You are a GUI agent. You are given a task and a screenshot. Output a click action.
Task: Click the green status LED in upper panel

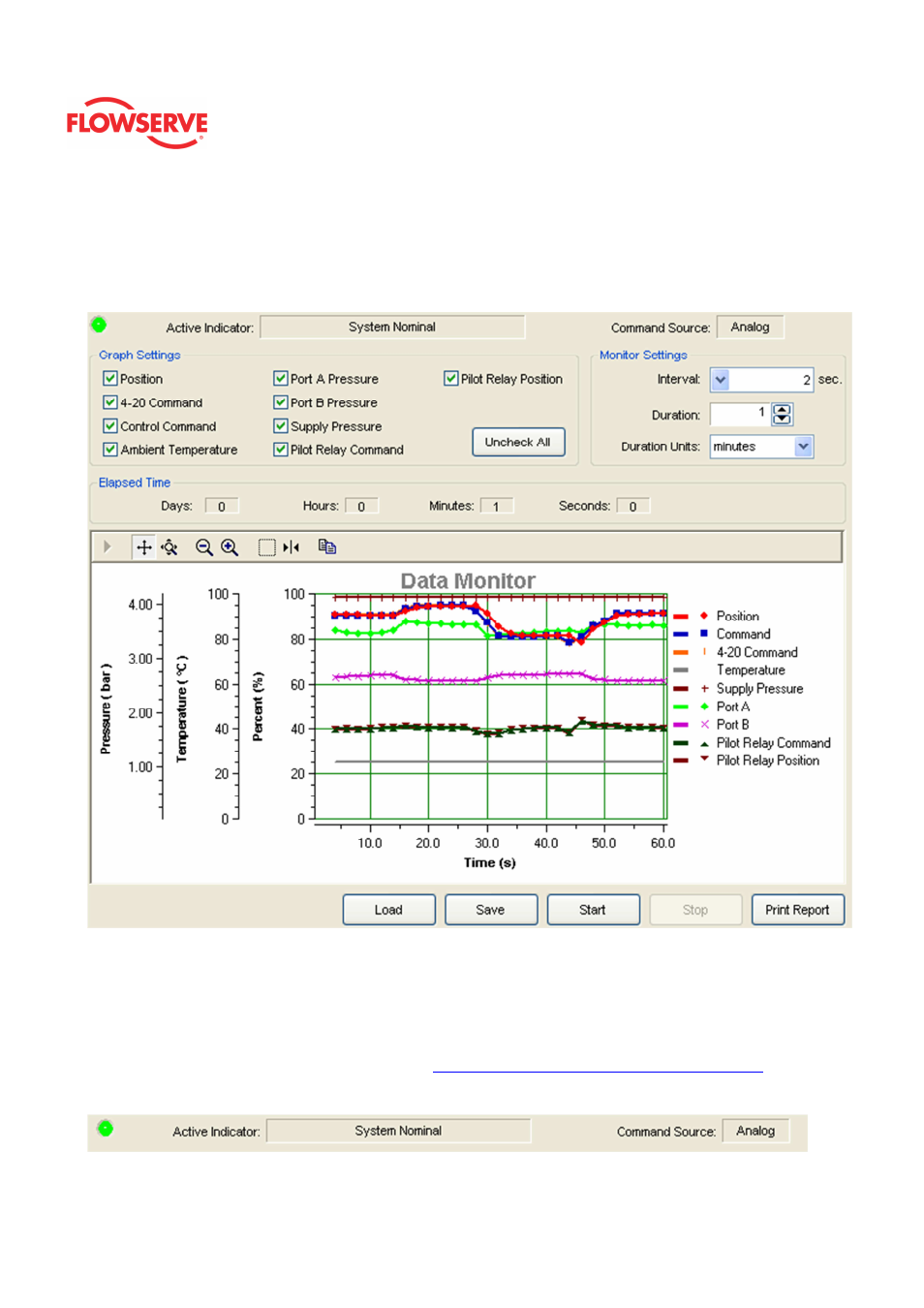pos(99,325)
